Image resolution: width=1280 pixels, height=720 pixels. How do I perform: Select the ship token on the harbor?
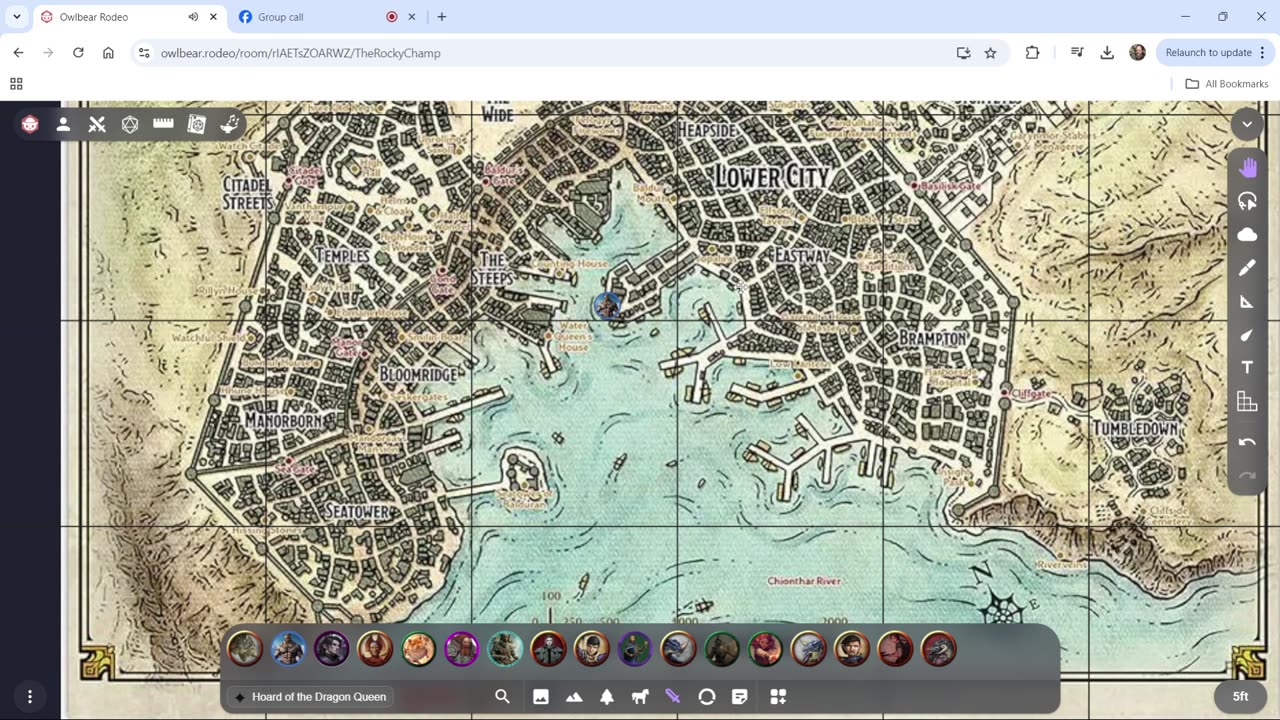pyautogui.click(x=607, y=306)
